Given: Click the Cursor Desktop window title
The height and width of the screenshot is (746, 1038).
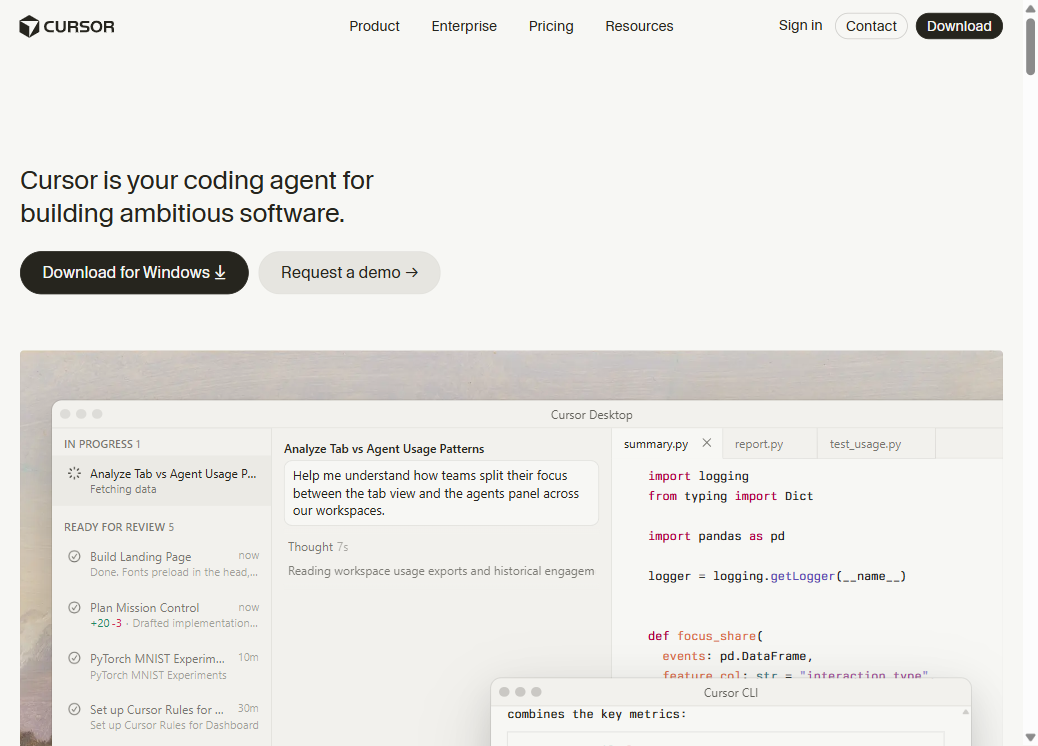Looking at the screenshot, I should (591, 415).
